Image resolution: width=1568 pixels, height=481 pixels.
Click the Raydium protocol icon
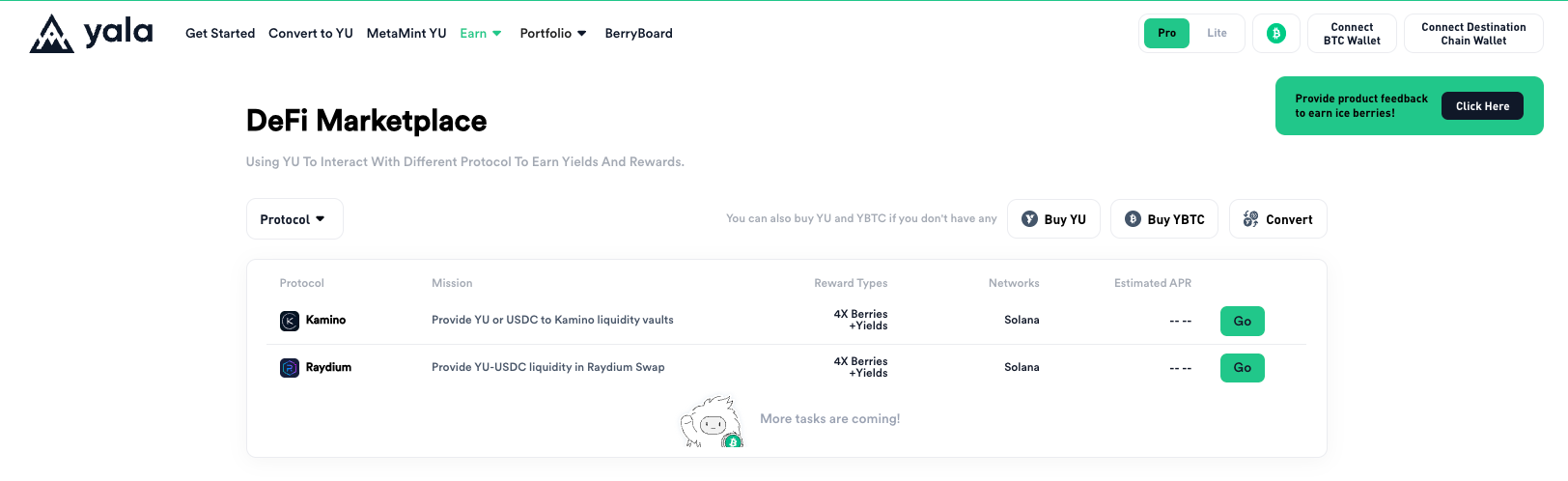click(290, 368)
